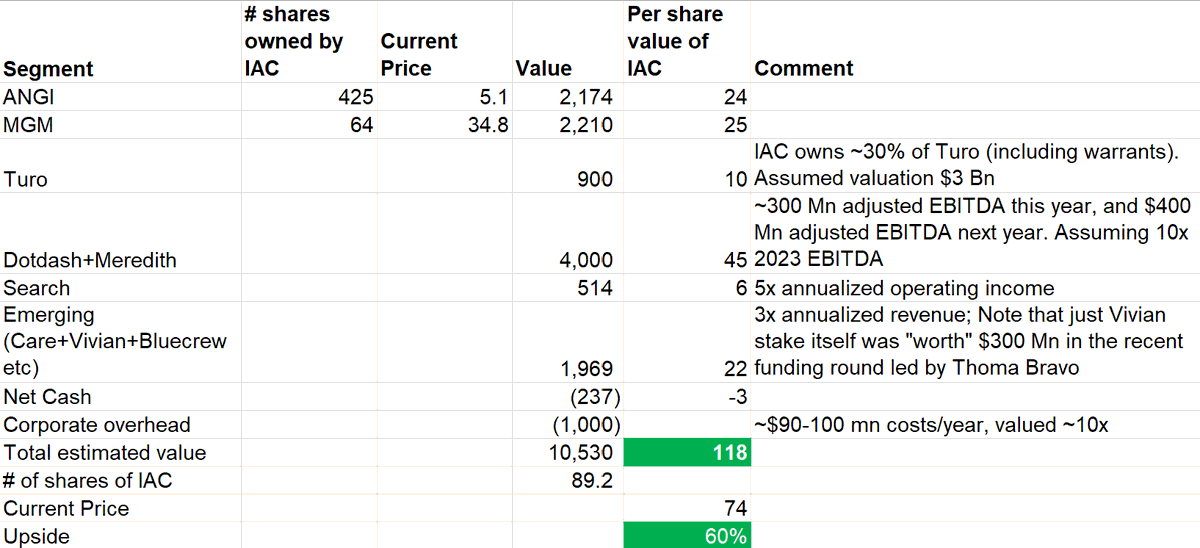
Task: Click the Search segment cell
Action: [x=120, y=288]
